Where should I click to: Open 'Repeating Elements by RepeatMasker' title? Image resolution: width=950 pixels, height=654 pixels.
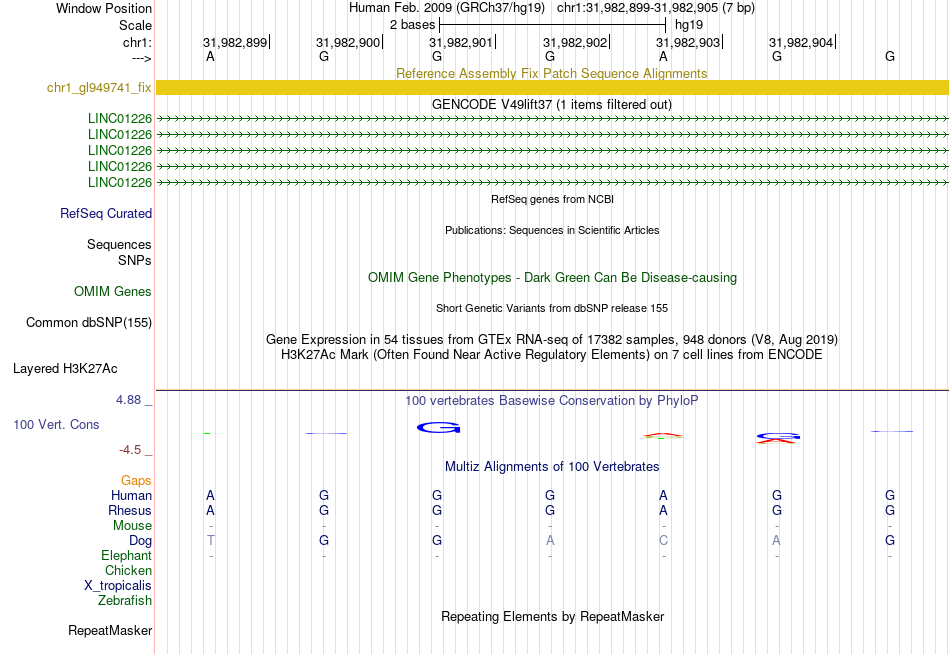552,616
